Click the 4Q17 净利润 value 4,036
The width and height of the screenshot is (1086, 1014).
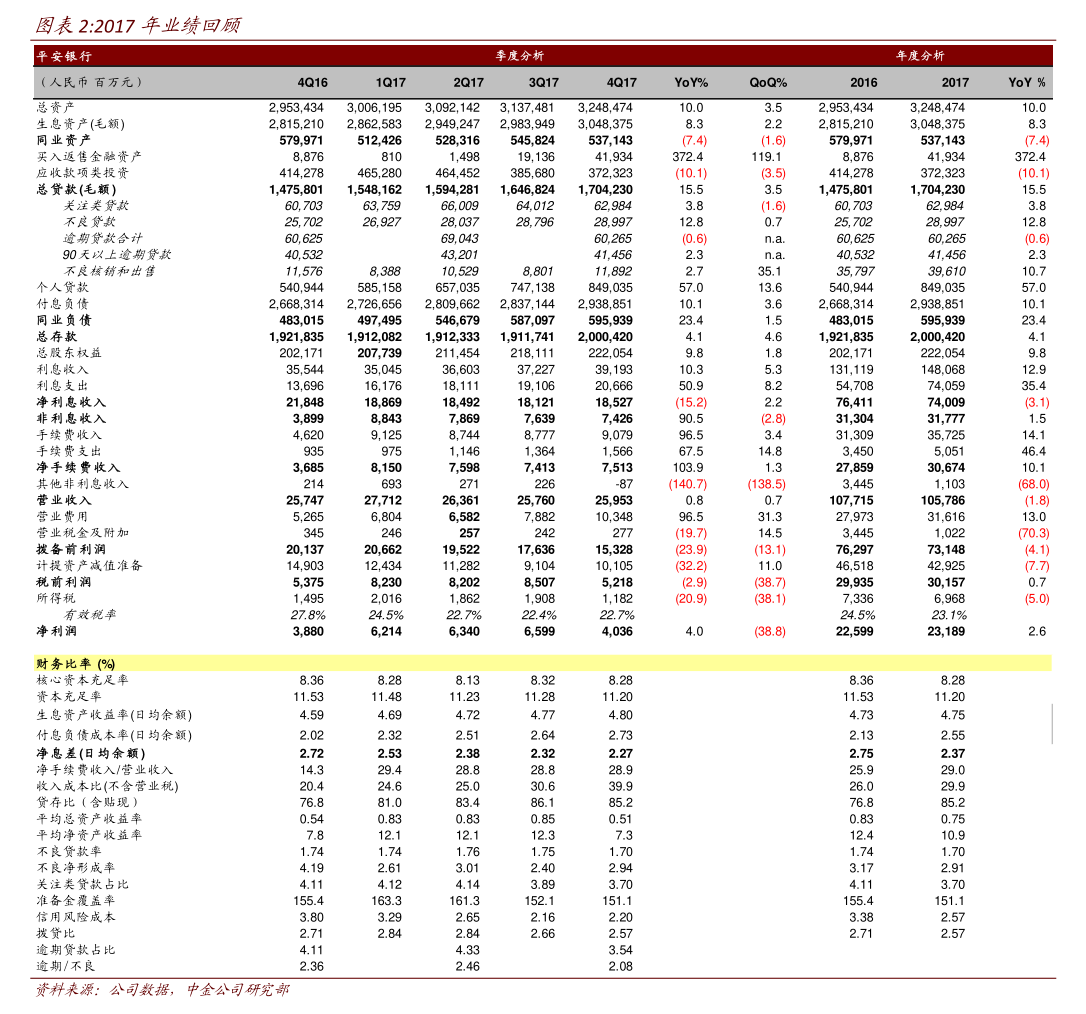(x=615, y=631)
